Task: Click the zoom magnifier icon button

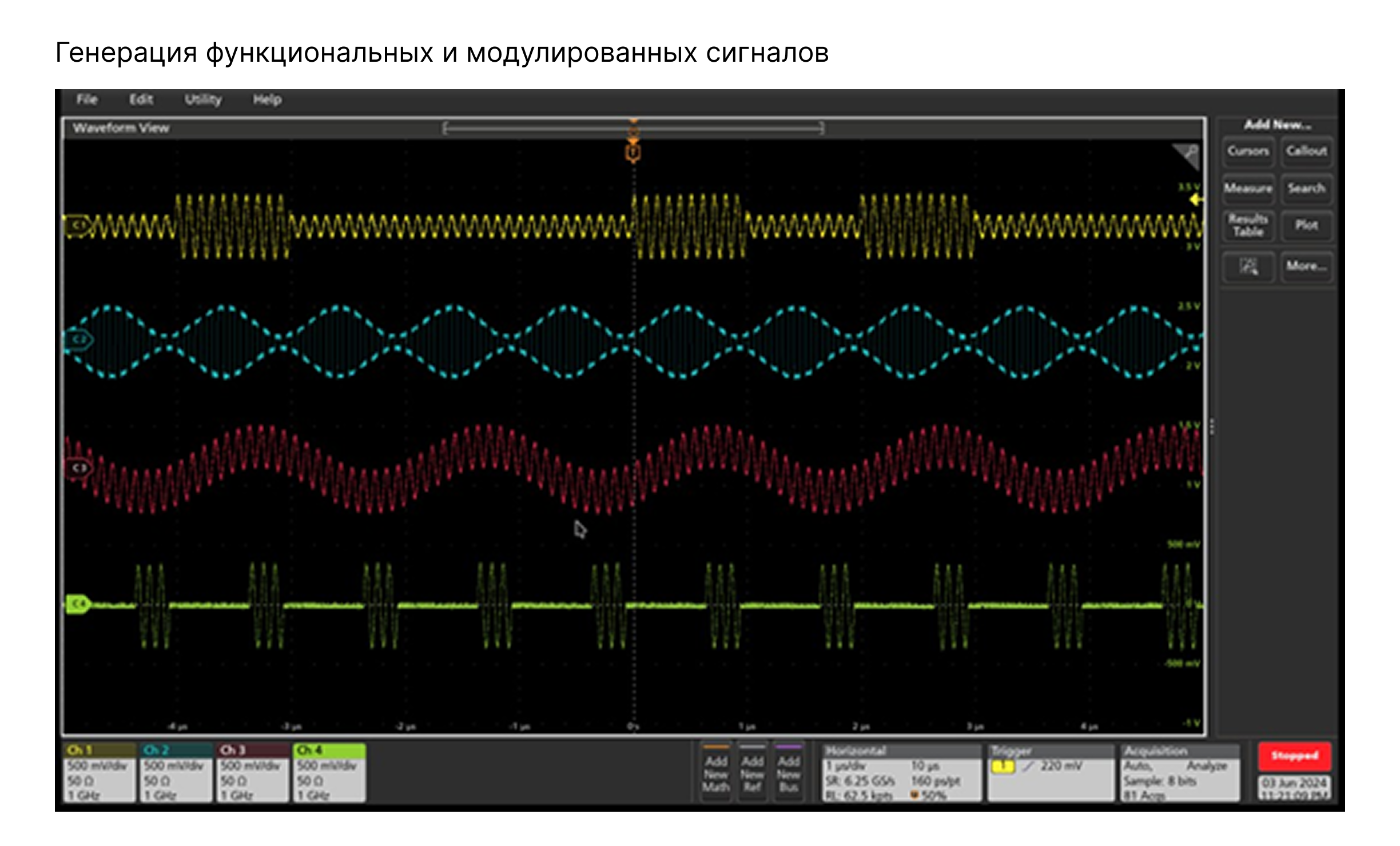Action: [1248, 266]
